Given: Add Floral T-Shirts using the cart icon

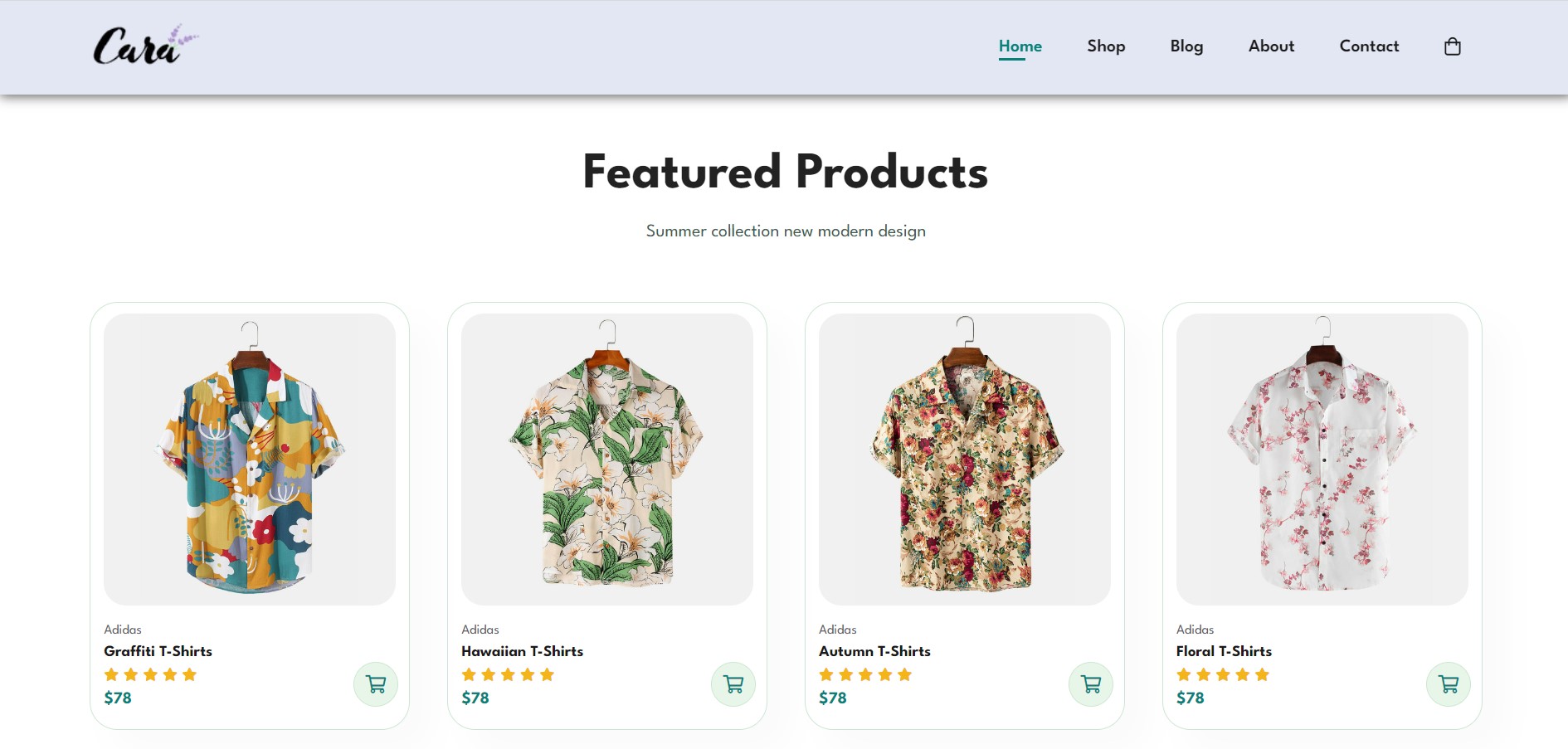Looking at the screenshot, I should (x=1447, y=684).
